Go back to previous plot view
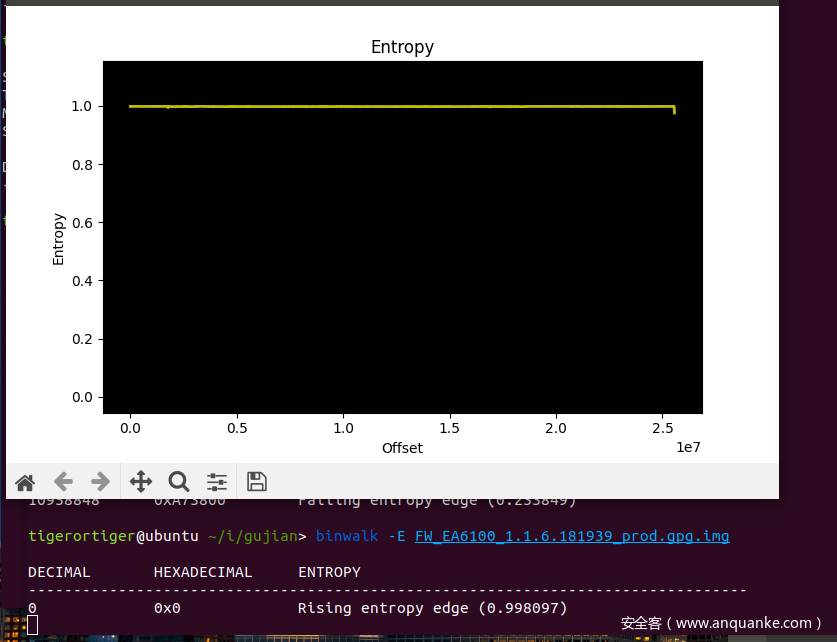This screenshot has height=642, width=837. coord(63,482)
